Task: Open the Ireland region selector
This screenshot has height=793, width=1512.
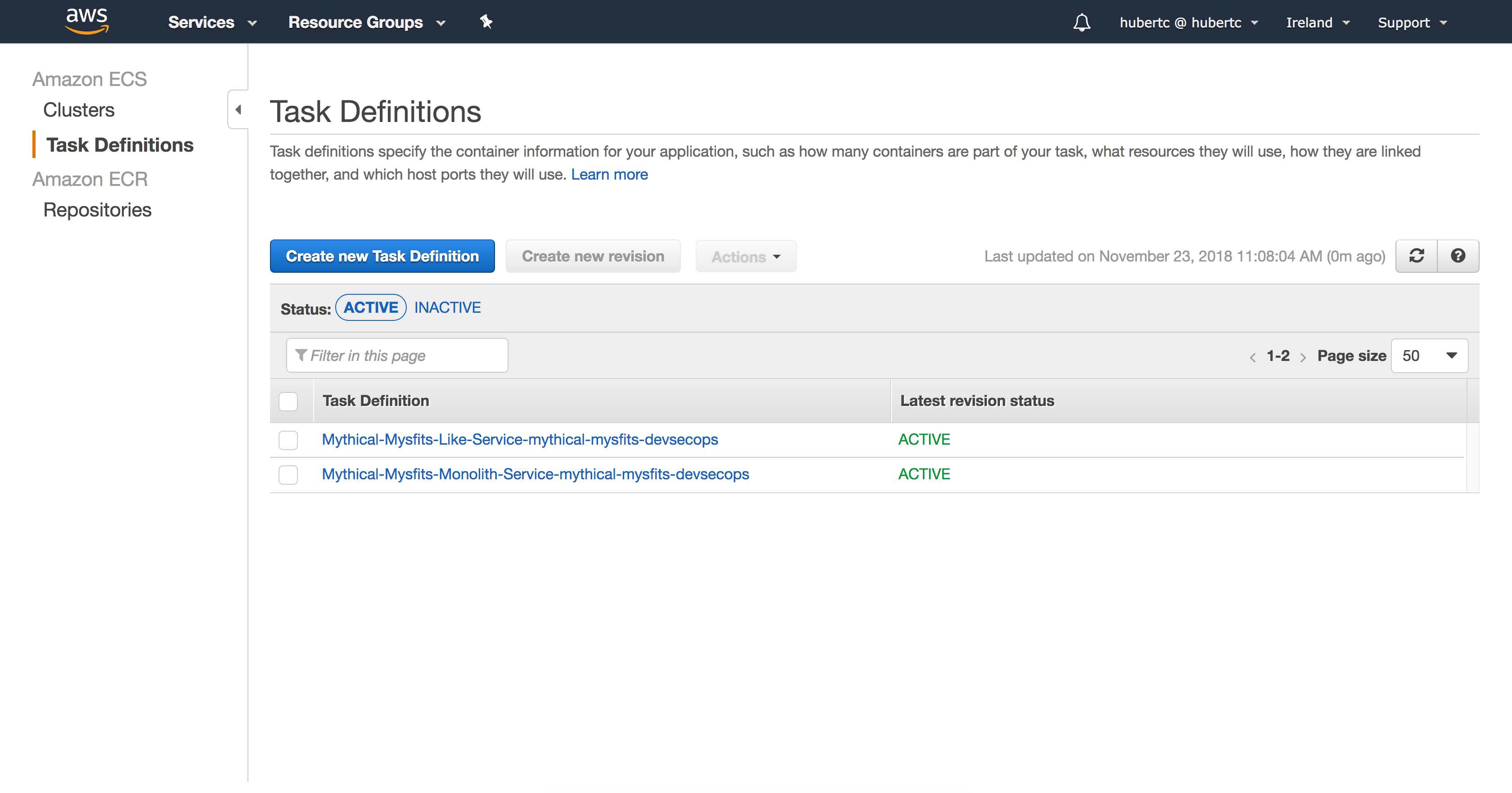Action: pos(1318,23)
